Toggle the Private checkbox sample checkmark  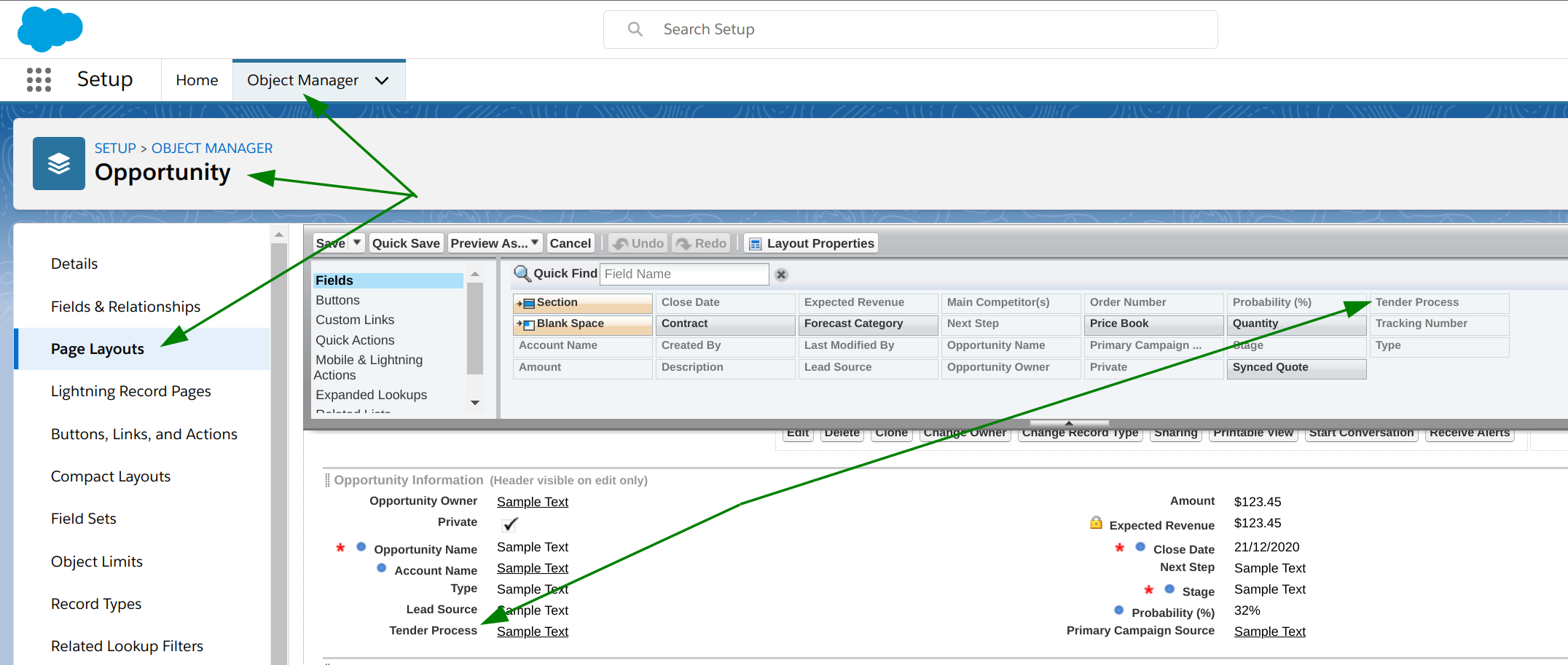click(510, 524)
